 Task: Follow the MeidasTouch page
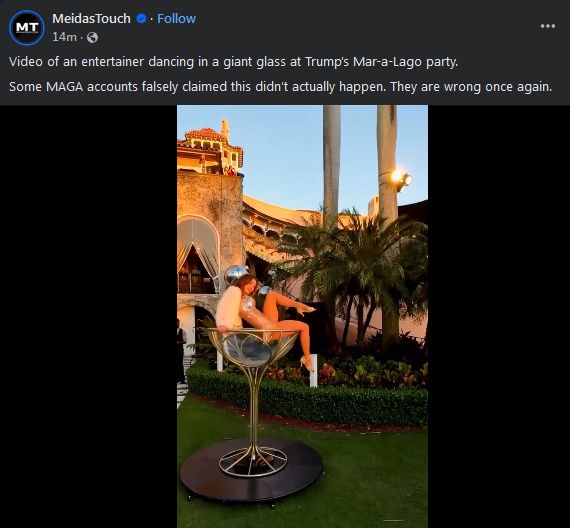pyautogui.click(x=176, y=18)
